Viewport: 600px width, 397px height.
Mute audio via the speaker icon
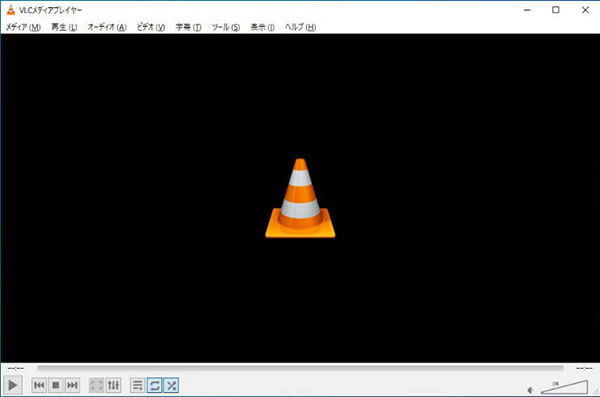(530, 390)
